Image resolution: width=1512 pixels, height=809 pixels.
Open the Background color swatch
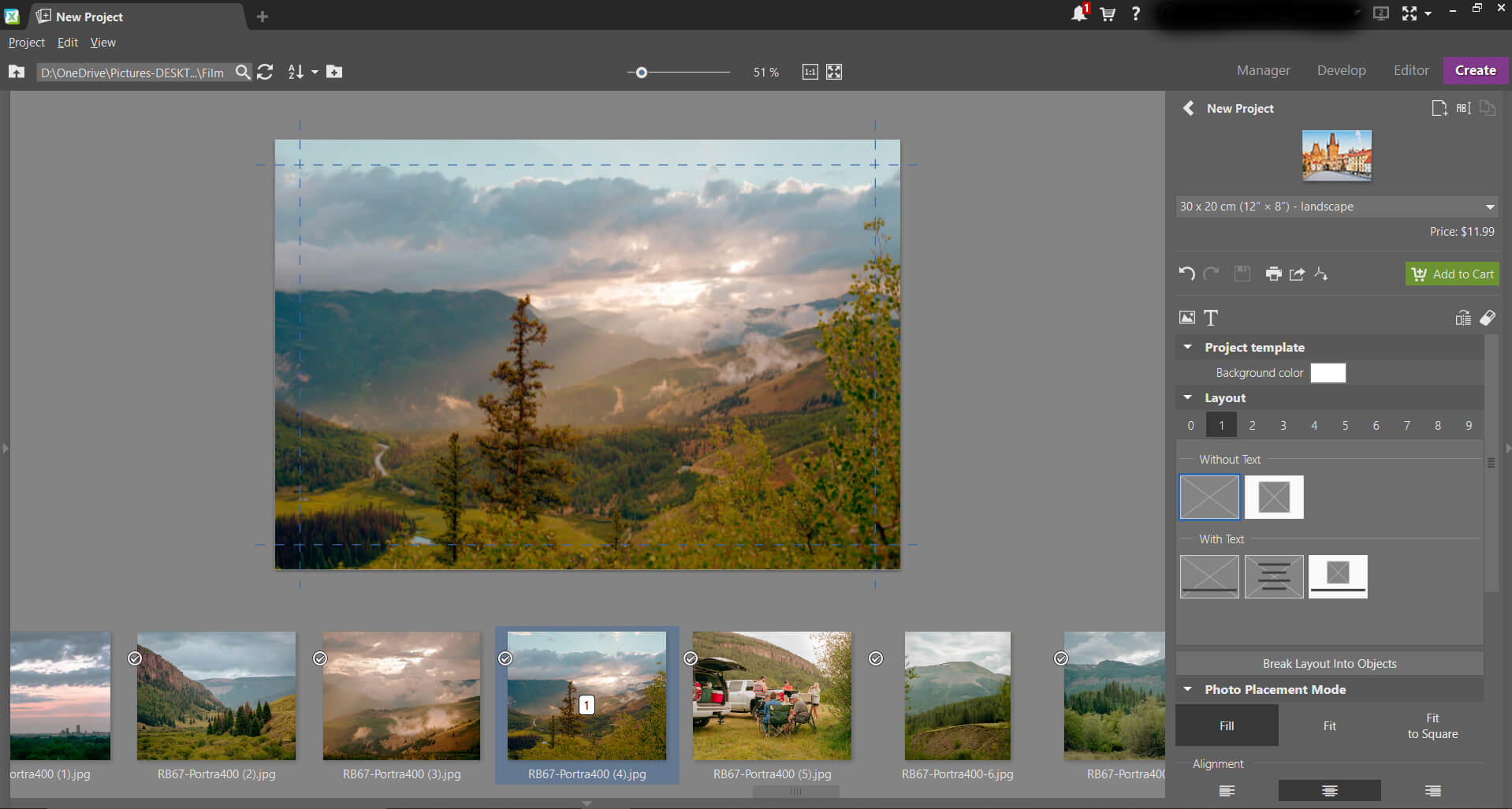pos(1328,373)
